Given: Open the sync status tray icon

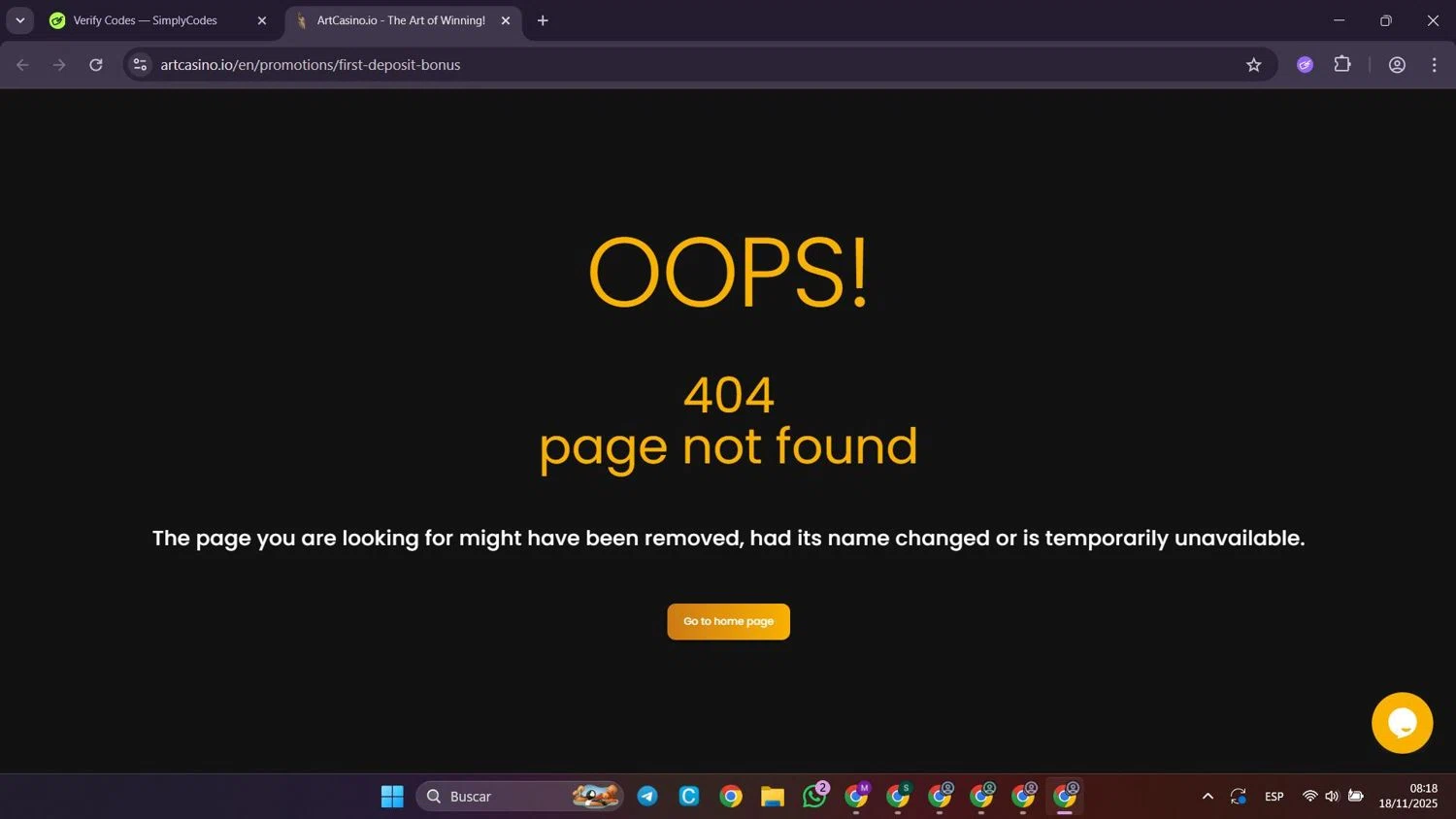Looking at the screenshot, I should 1239,797.
